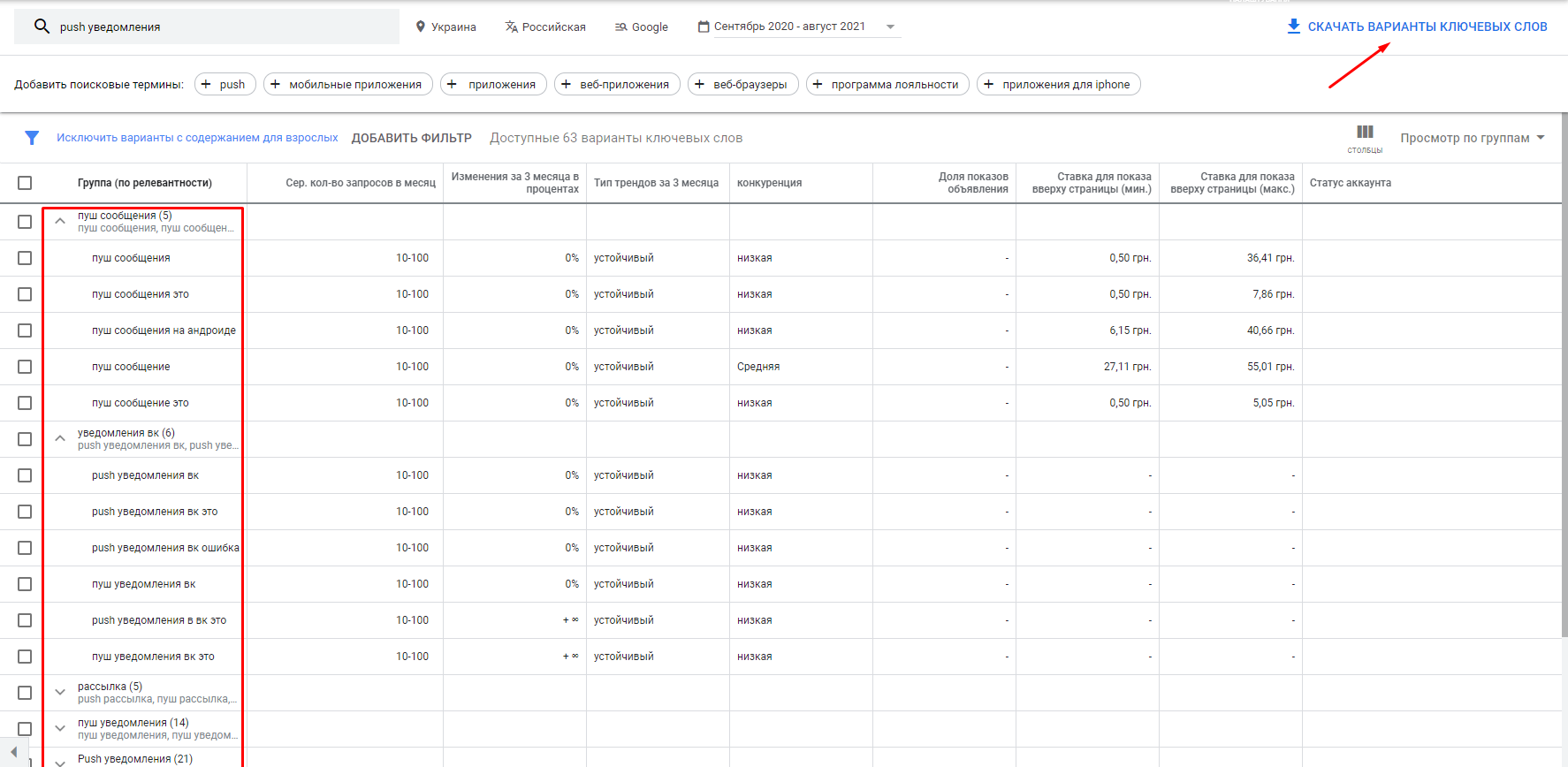Screen dimensions: 1568x767
Task: Expand the 'рассылка (5)' group
Action: pyautogui.click(x=60, y=692)
